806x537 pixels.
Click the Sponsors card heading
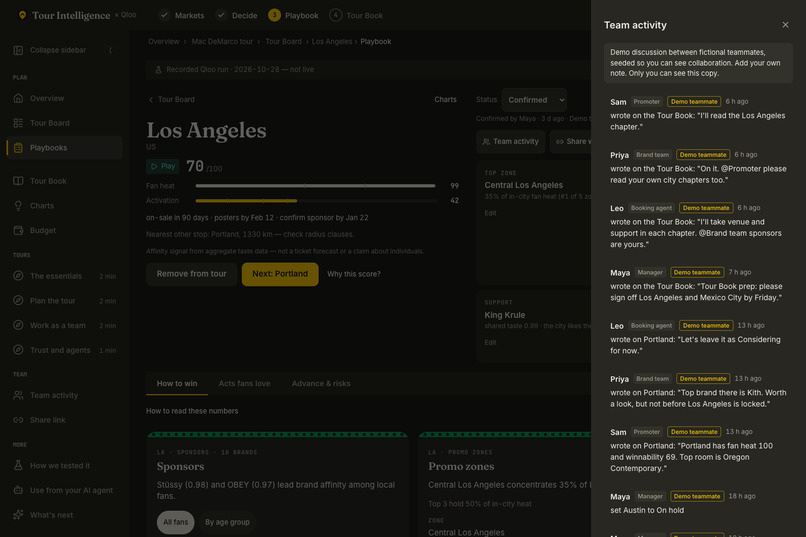click(x=180, y=467)
